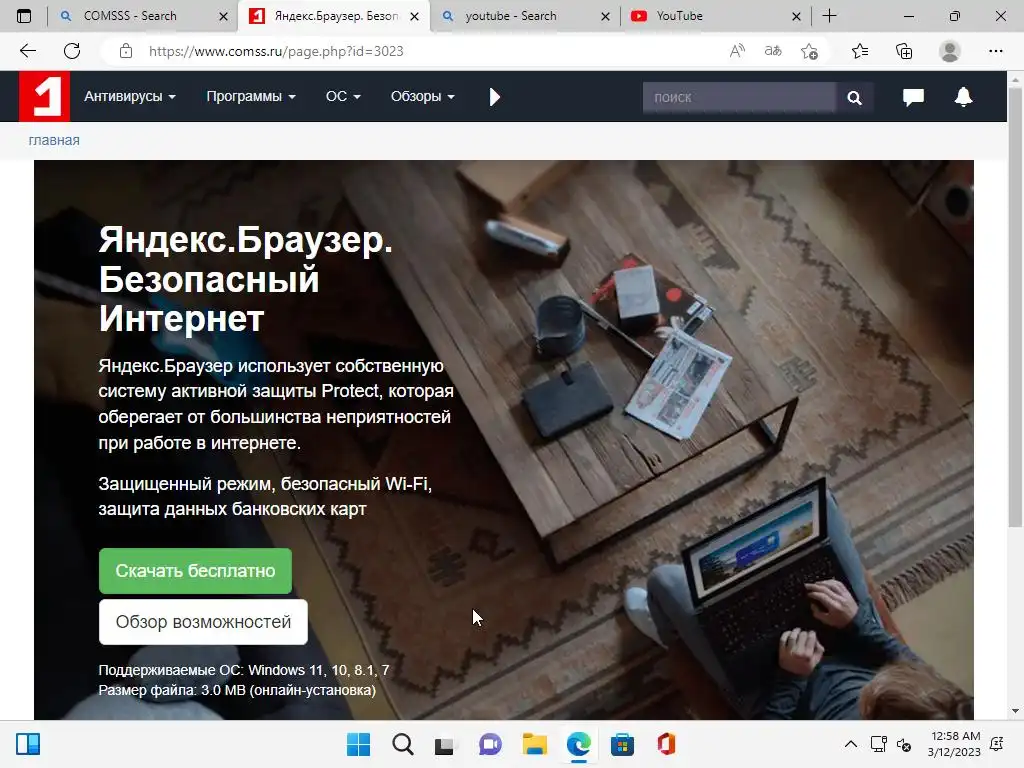Open Microsoft Store on taskbar
The image size is (1024, 768).
622,744
